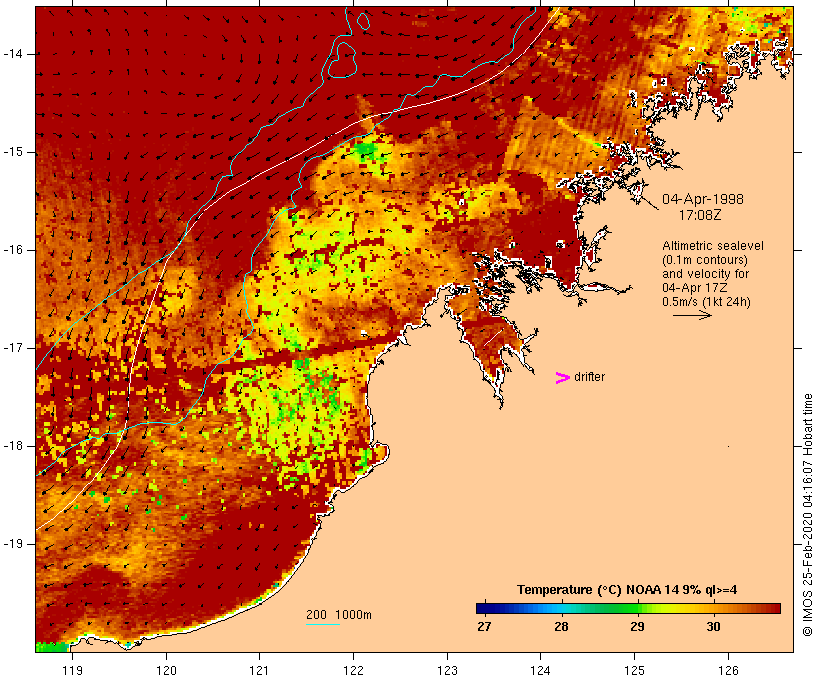
Task: Click the 'drifter' legend label
Action: pyautogui.click(x=589, y=377)
